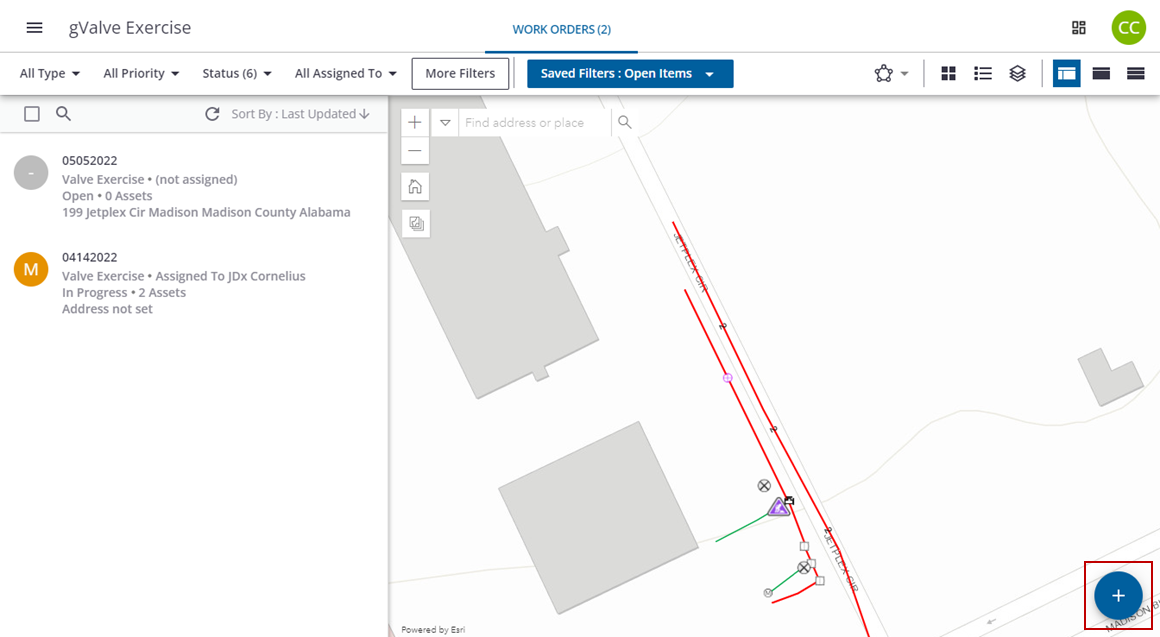Click the More Filters button

click(460, 74)
